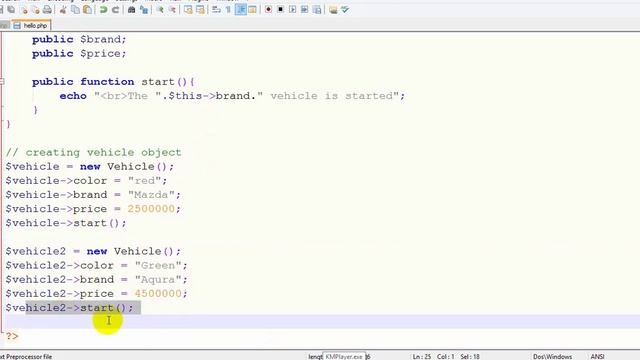Click the '// creating vehicle object' comment
The image size is (640, 360).
point(93,152)
